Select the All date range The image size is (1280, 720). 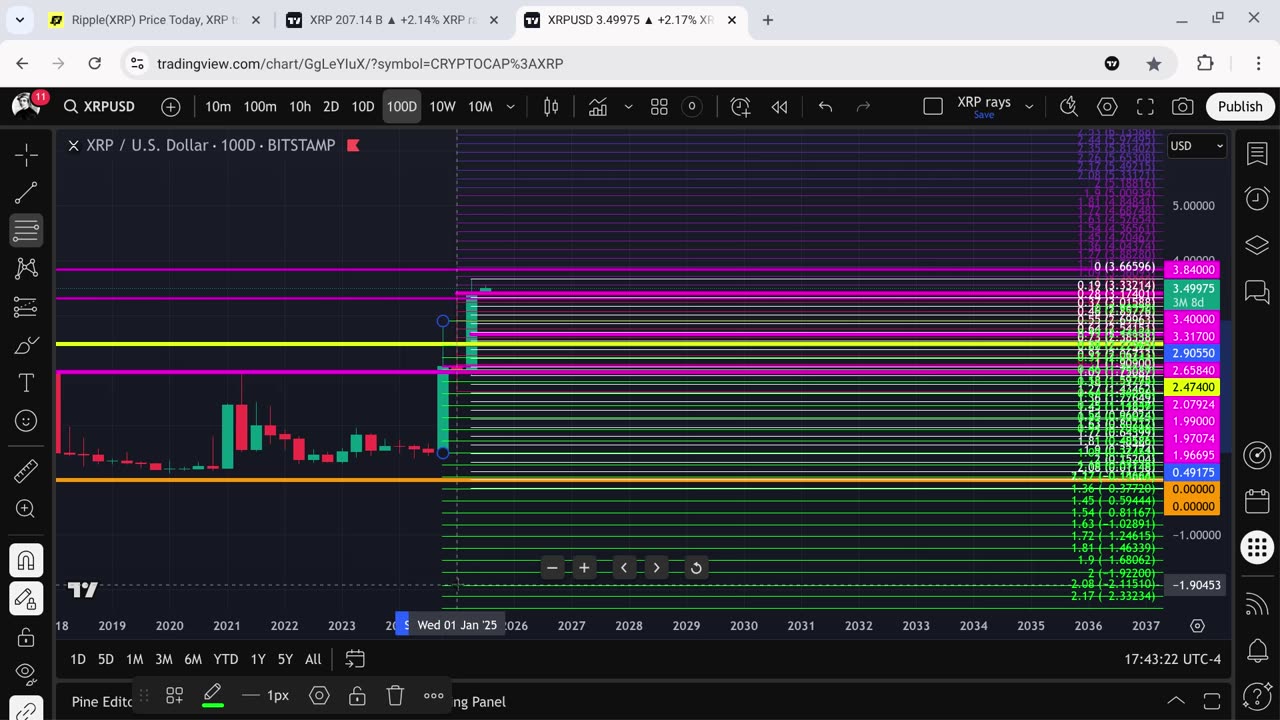click(x=313, y=659)
